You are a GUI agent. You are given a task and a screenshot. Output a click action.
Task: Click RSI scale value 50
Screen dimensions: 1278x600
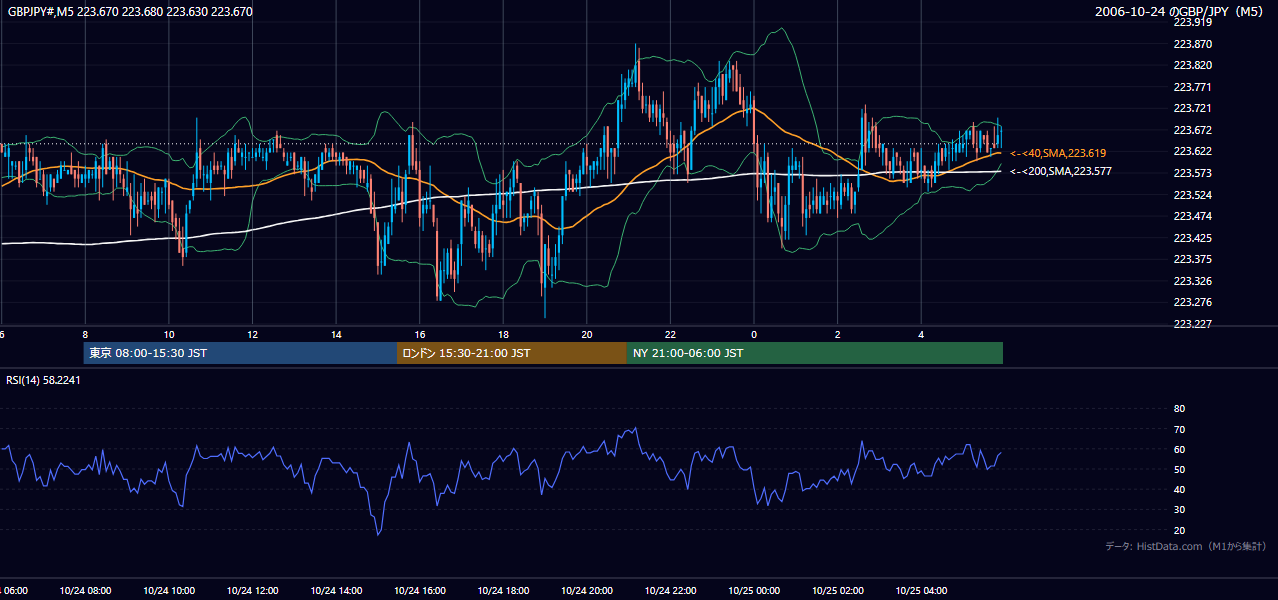point(1179,469)
